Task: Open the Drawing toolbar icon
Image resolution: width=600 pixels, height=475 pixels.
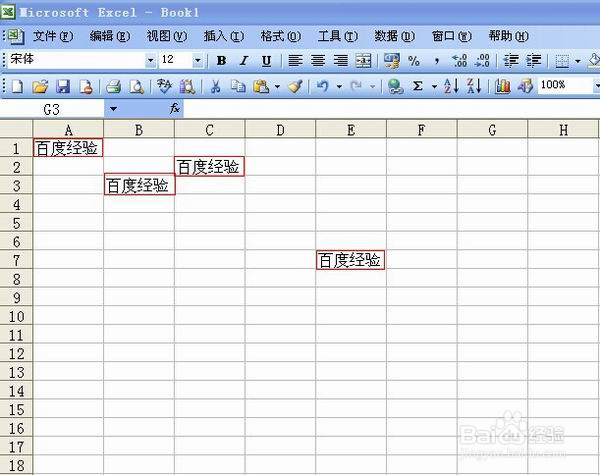Action: tap(525, 86)
